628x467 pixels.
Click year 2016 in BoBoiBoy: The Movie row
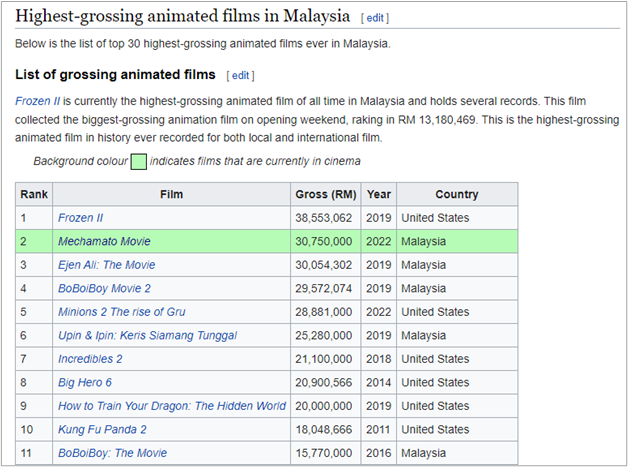(x=378, y=453)
